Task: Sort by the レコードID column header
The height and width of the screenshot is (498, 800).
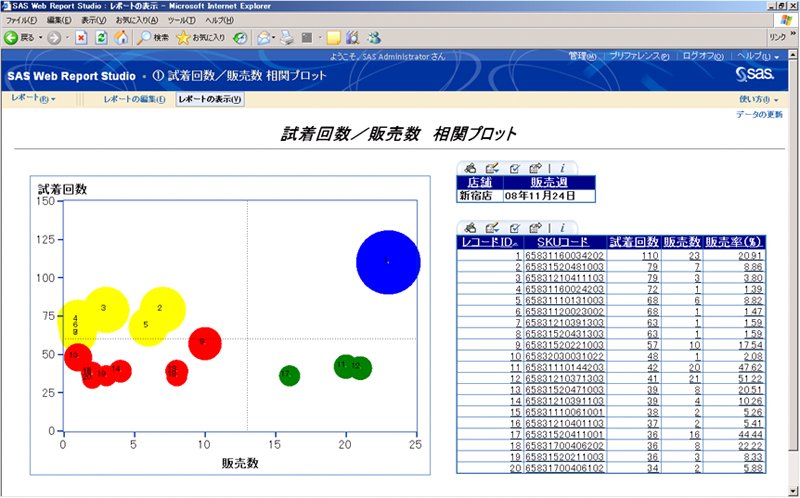Action: point(489,242)
